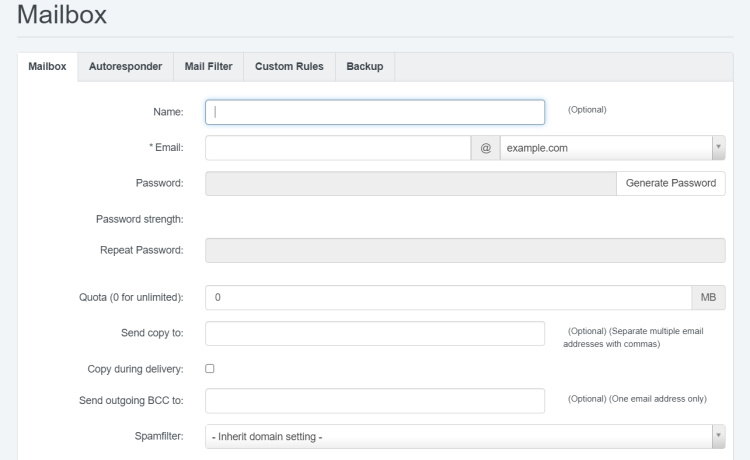Click the @ symbol beside the Email field
Screen dimensions: 750x460
485,148
